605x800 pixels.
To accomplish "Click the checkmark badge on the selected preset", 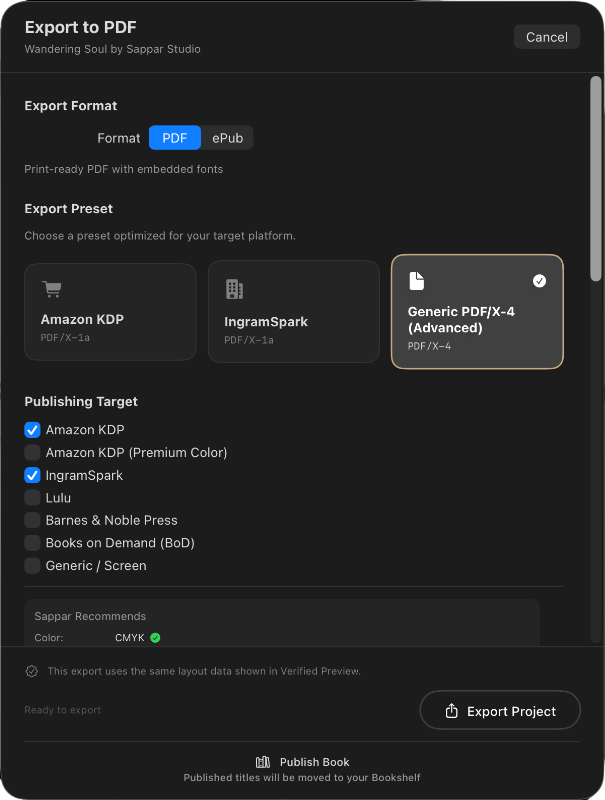I will tap(540, 281).
